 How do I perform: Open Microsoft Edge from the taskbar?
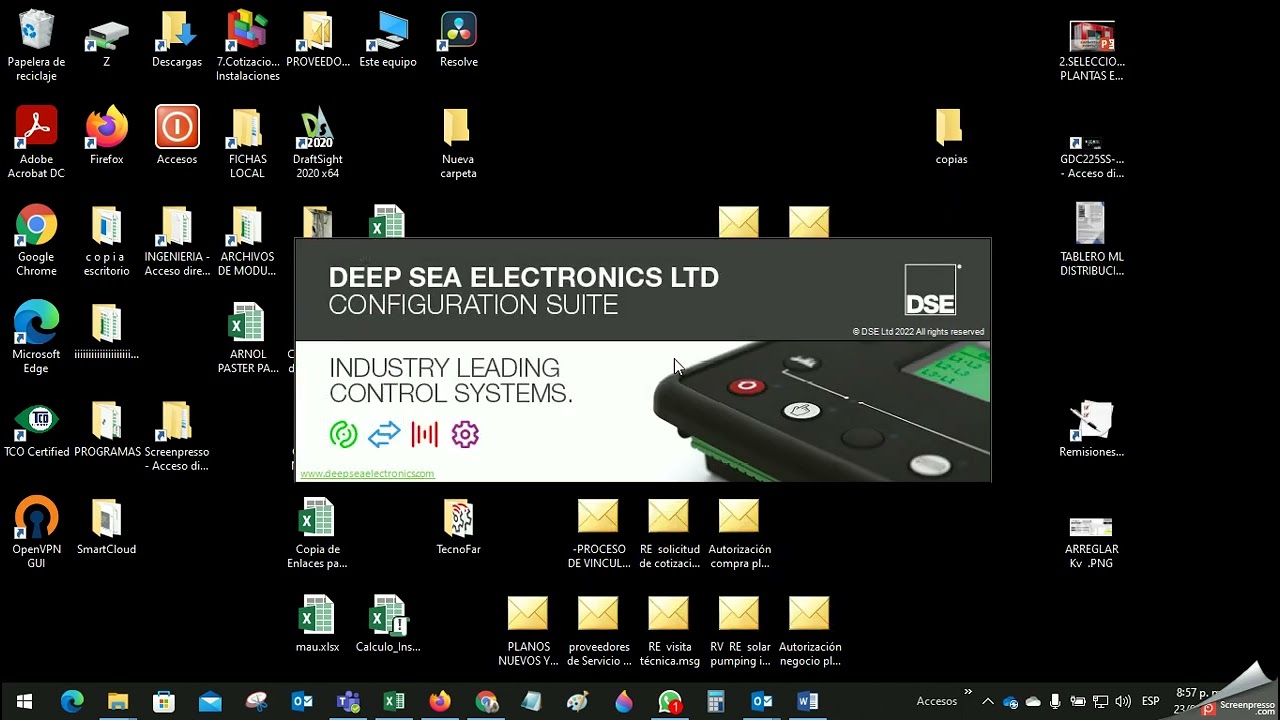(72, 701)
